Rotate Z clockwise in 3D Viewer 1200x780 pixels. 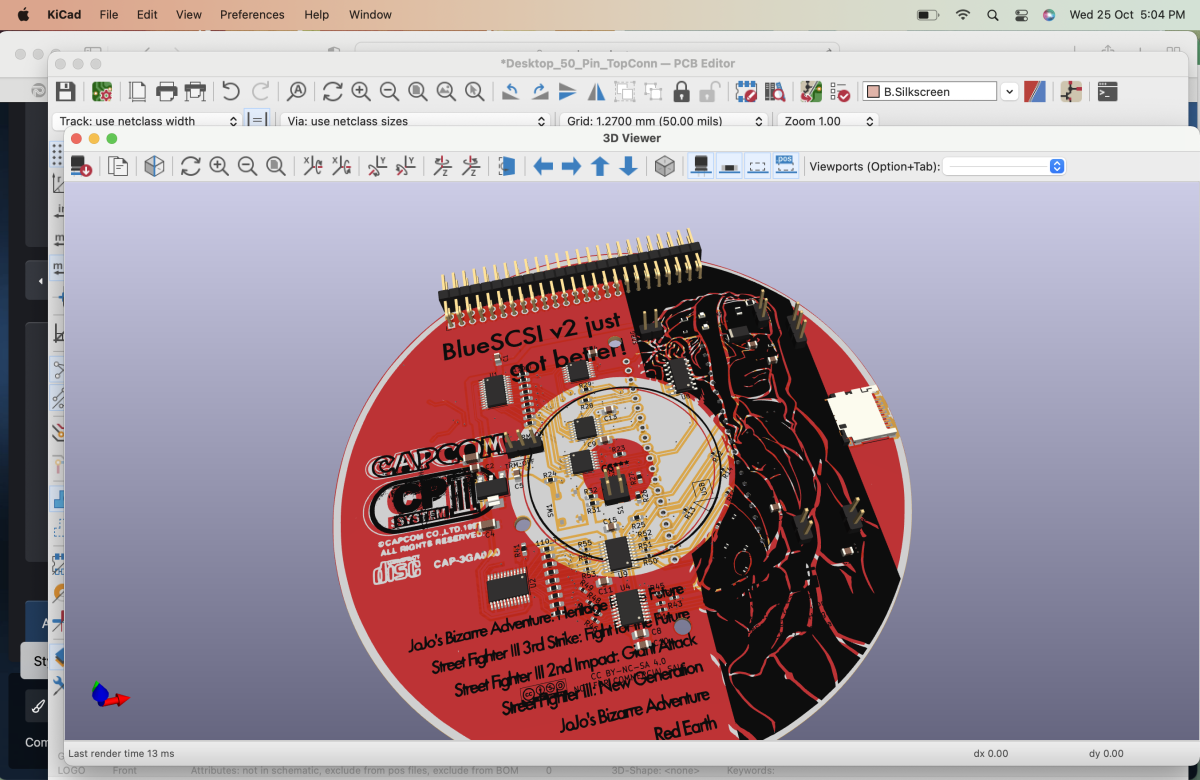442,167
